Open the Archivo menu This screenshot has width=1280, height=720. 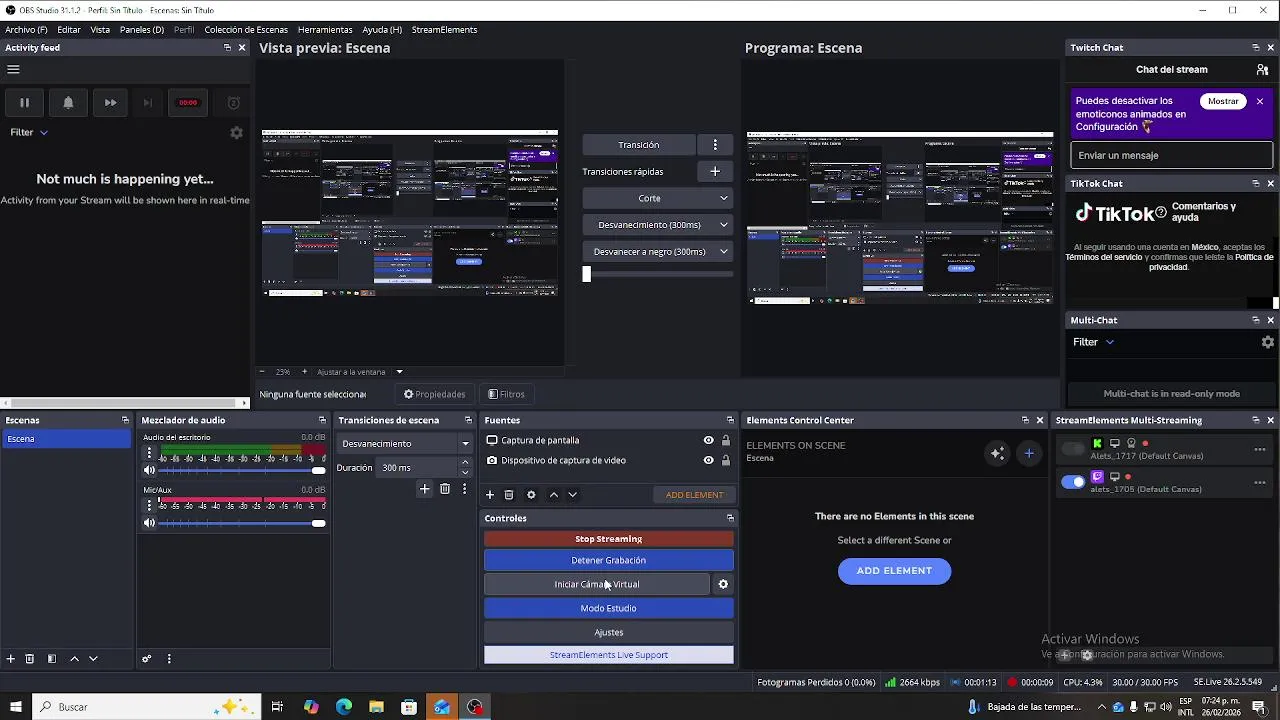click(26, 30)
